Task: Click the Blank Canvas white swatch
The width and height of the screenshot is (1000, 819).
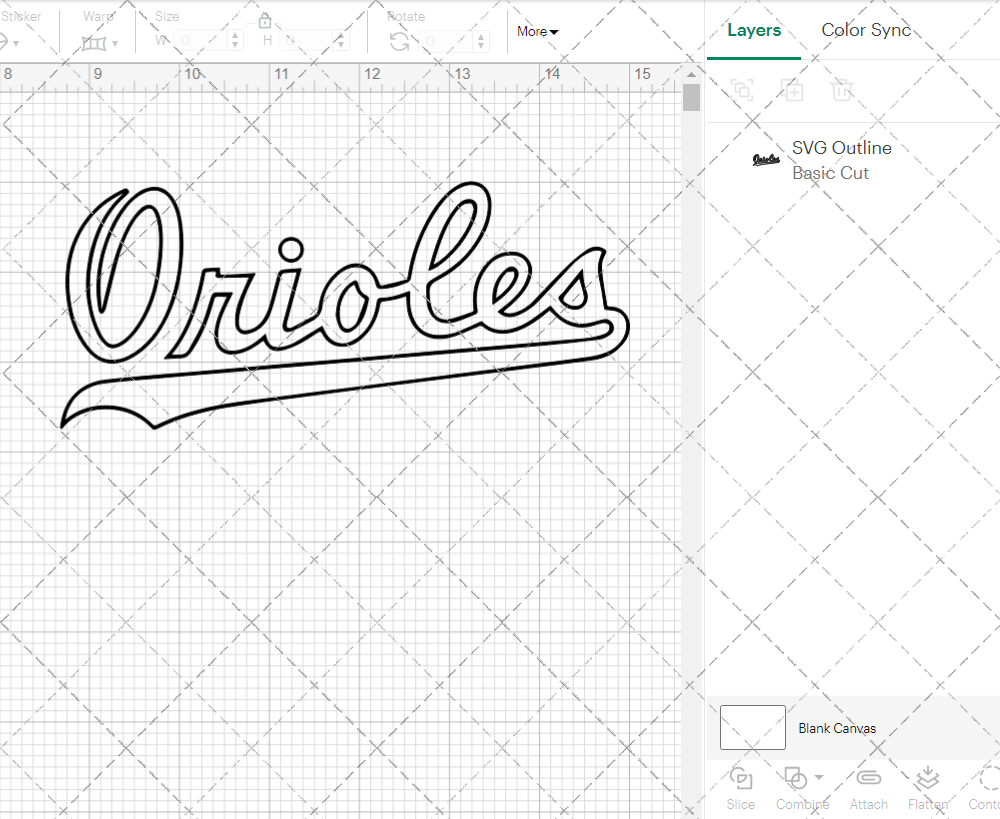Action: (x=752, y=727)
